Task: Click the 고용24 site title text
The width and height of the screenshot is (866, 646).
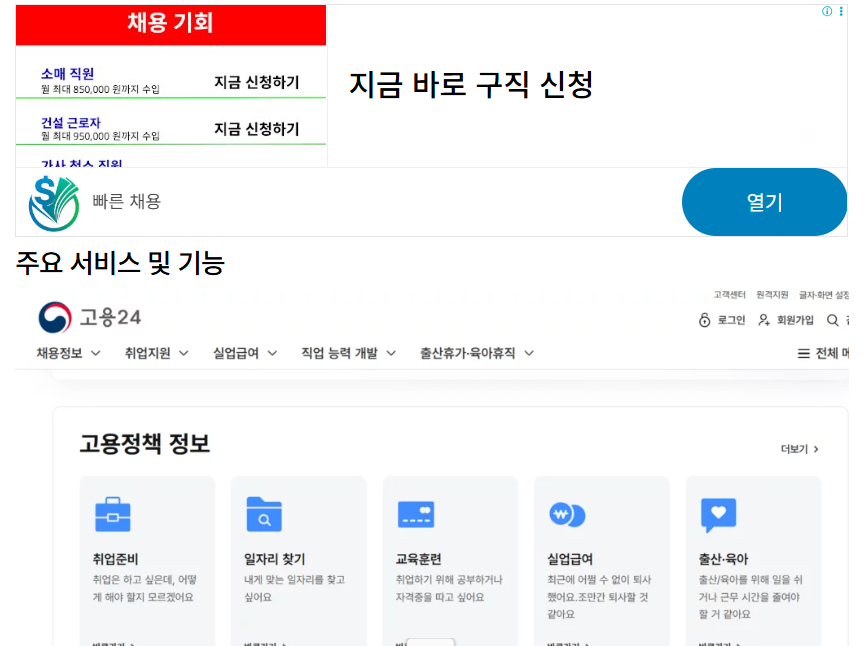Action: pos(110,317)
